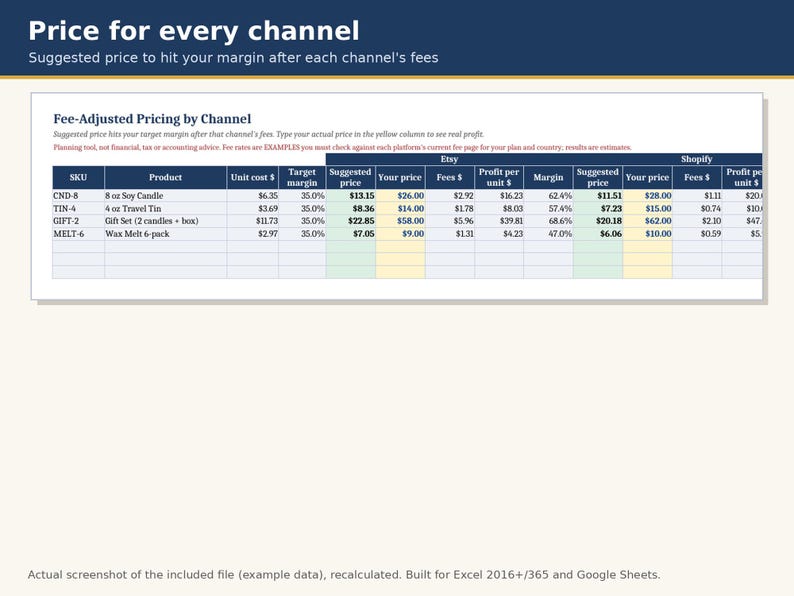Click the 68.6% margin cell
Viewport: 794px width, 596px height.
pyautogui.click(x=548, y=221)
